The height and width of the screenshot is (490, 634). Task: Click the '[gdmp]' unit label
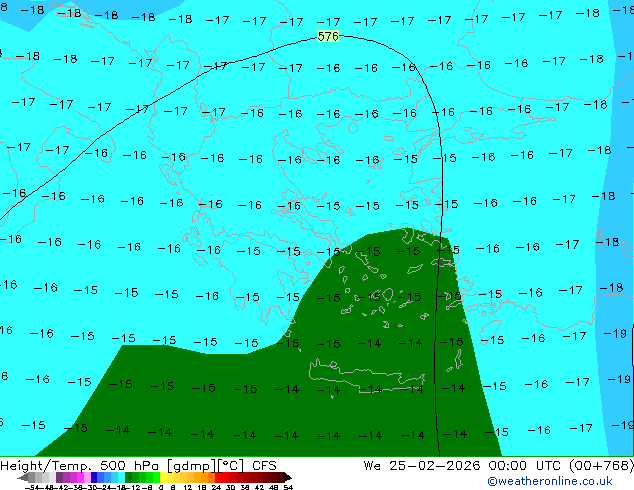(191, 466)
